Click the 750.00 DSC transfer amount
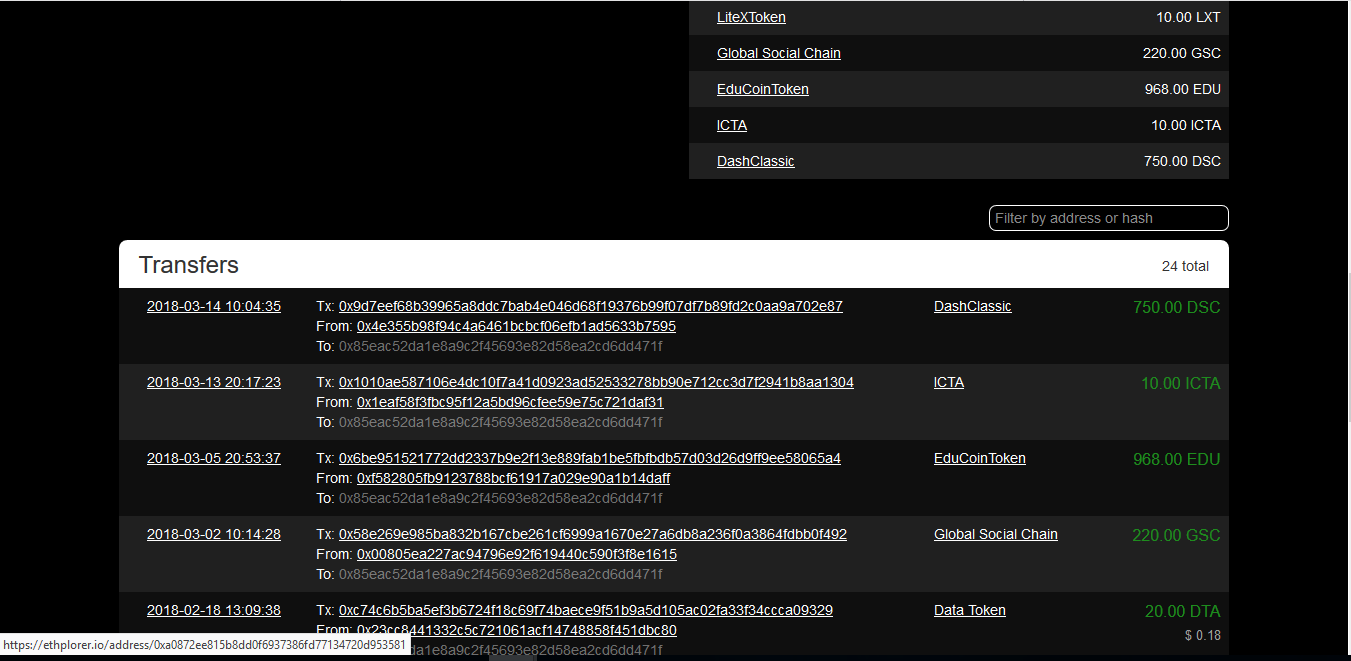This screenshot has width=1351, height=661. pos(1177,307)
